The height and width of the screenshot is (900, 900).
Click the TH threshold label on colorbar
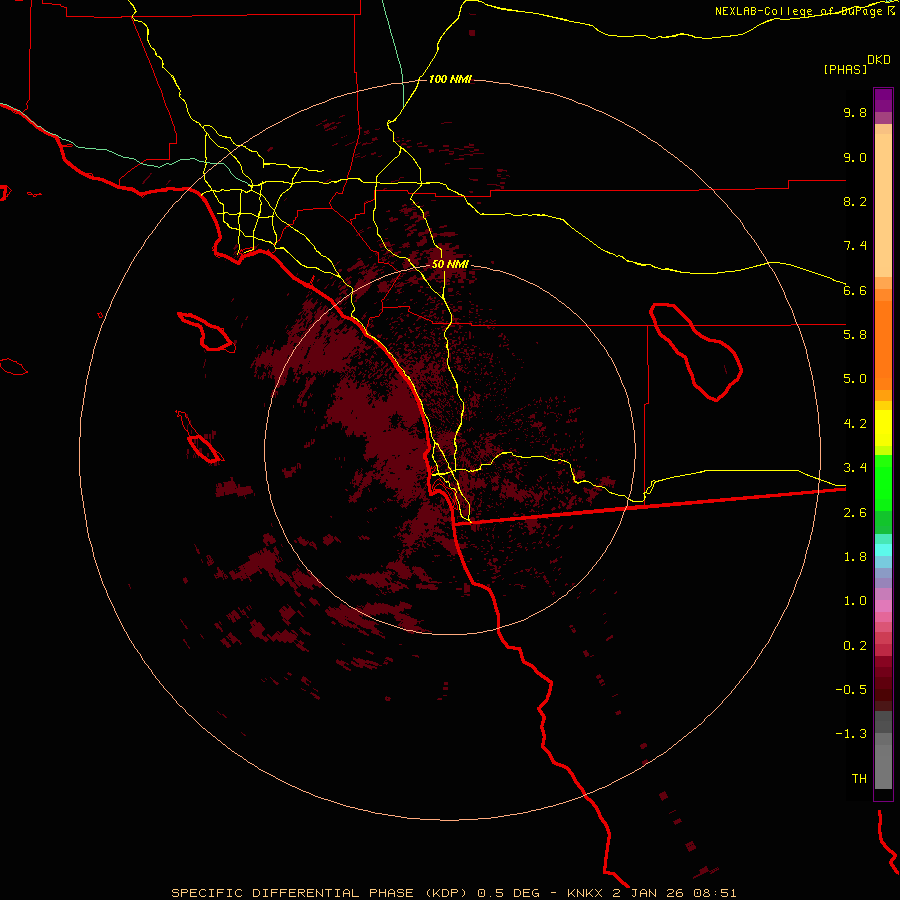[859, 779]
